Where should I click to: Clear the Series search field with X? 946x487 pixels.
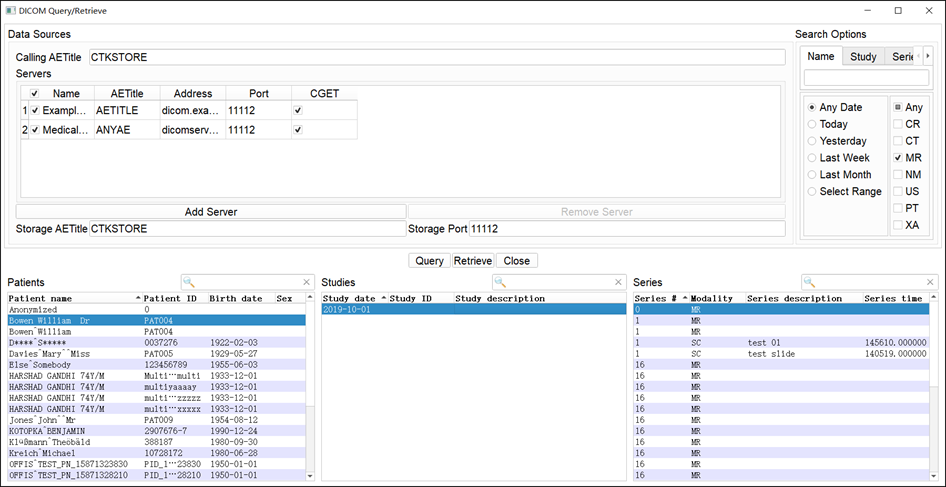point(929,283)
